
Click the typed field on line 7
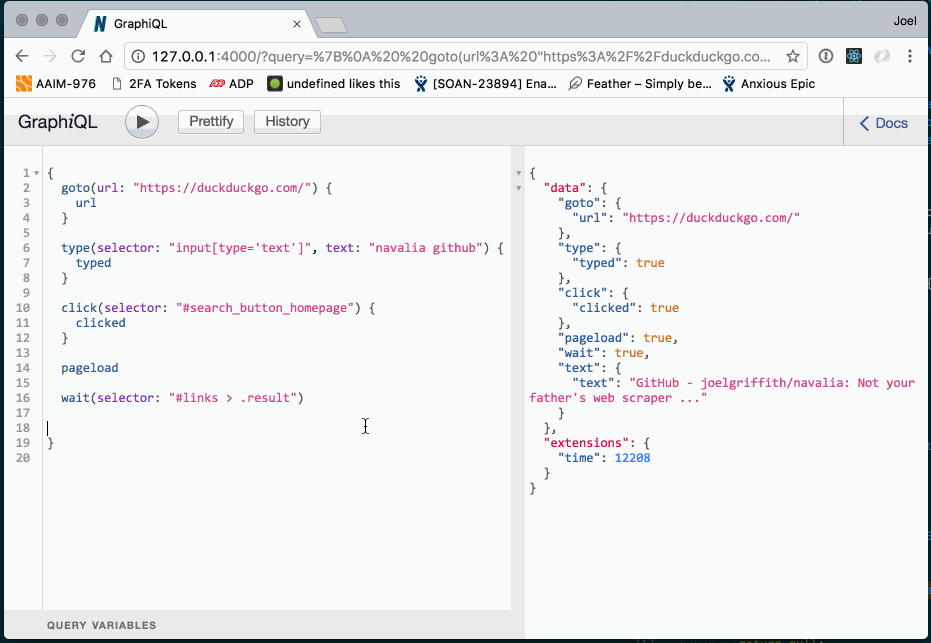tap(93, 263)
